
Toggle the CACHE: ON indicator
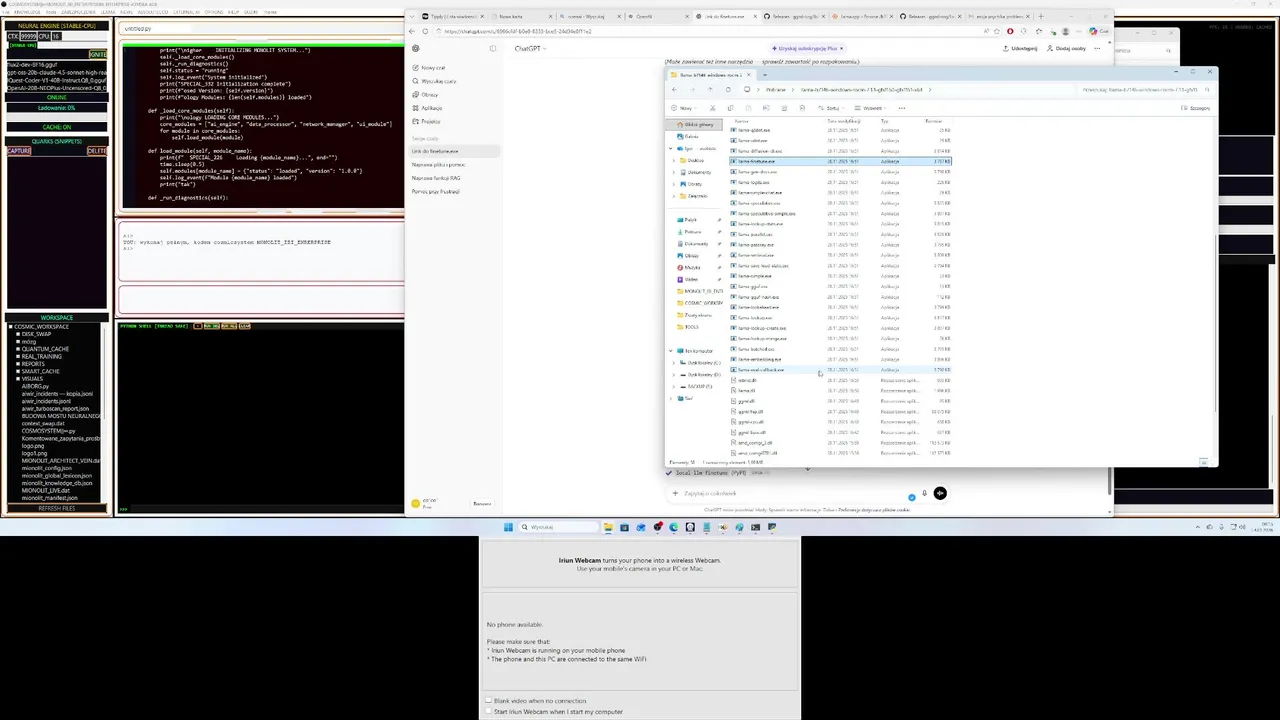pos(56,127)
